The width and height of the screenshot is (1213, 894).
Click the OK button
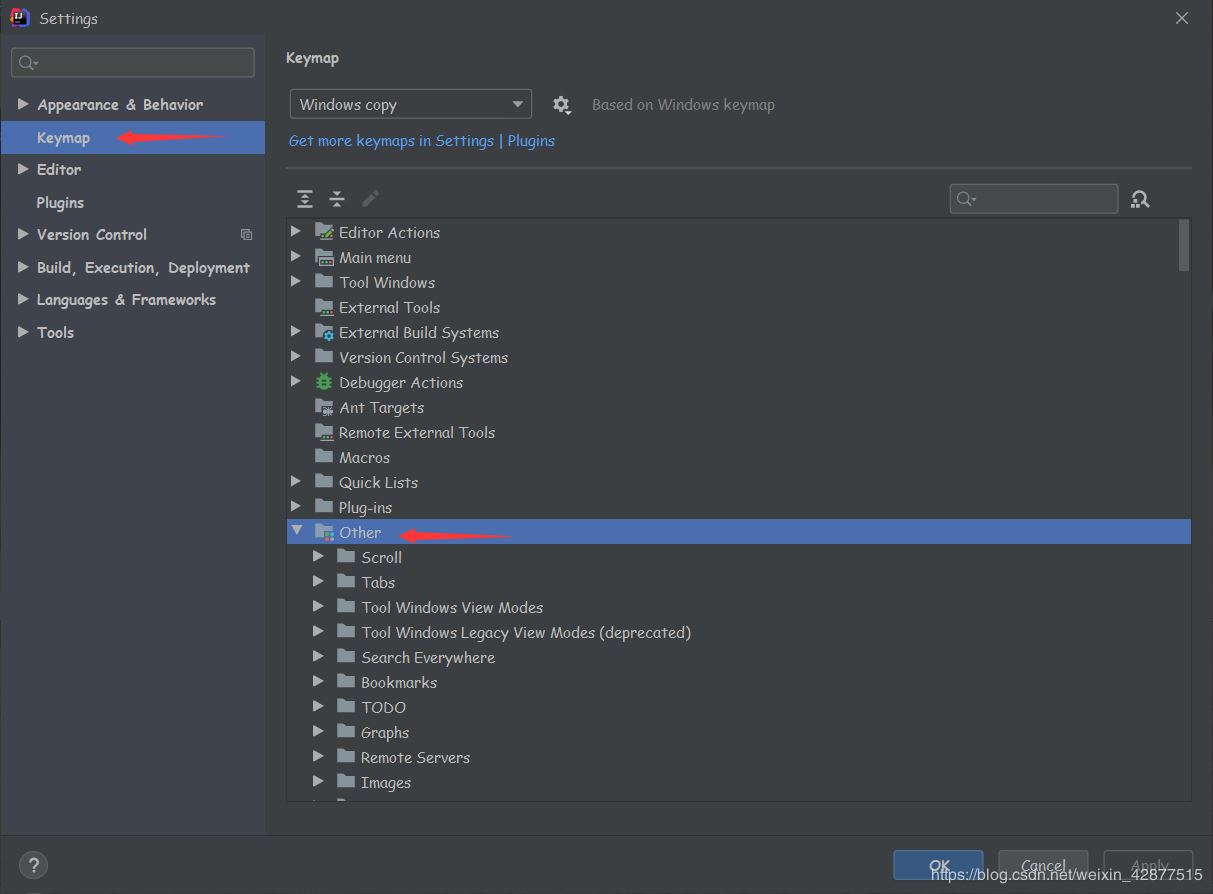click(938, 866)
